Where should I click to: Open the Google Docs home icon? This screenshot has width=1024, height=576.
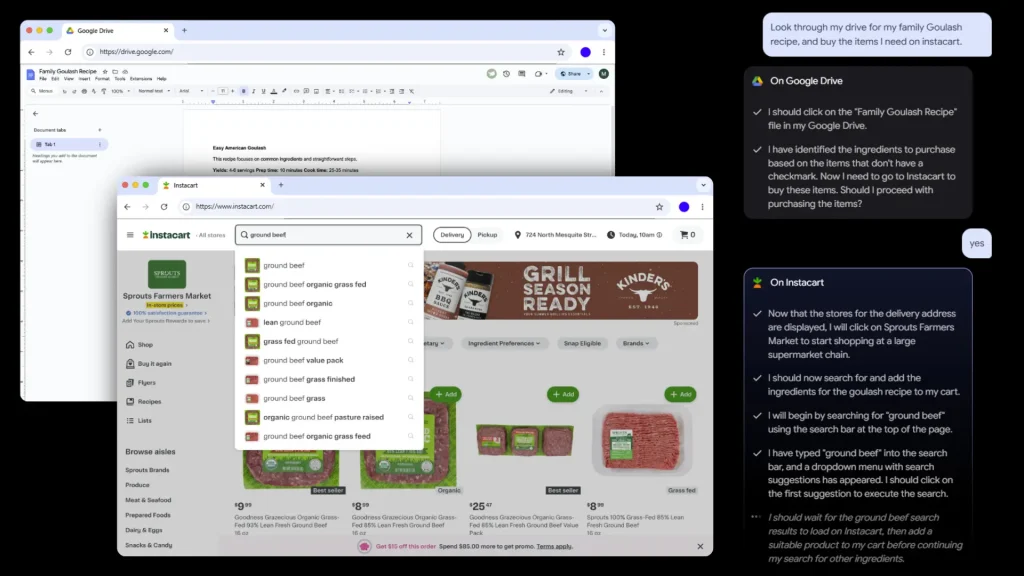click(x=31, y=74)
